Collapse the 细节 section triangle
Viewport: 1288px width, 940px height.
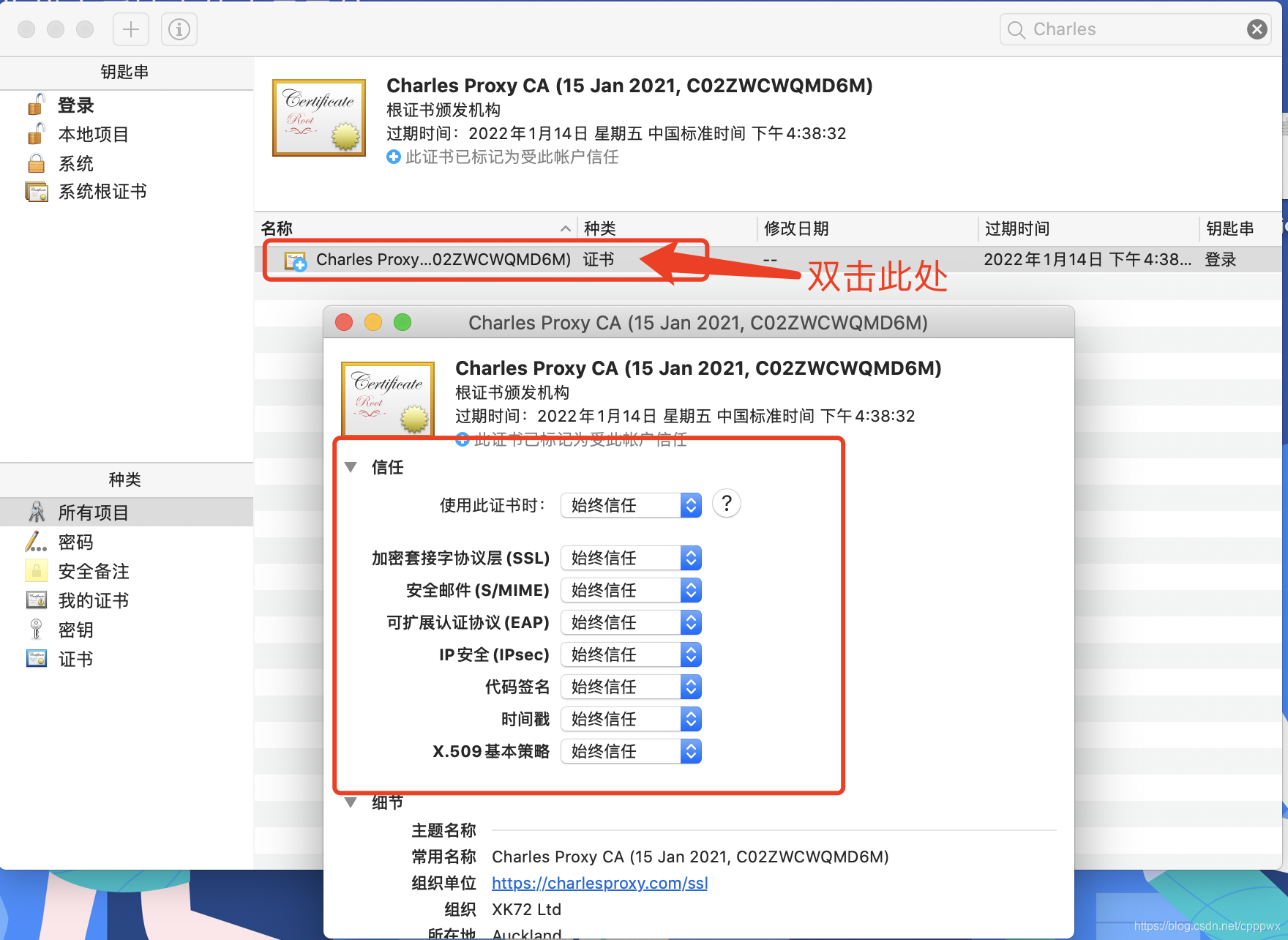351,802
